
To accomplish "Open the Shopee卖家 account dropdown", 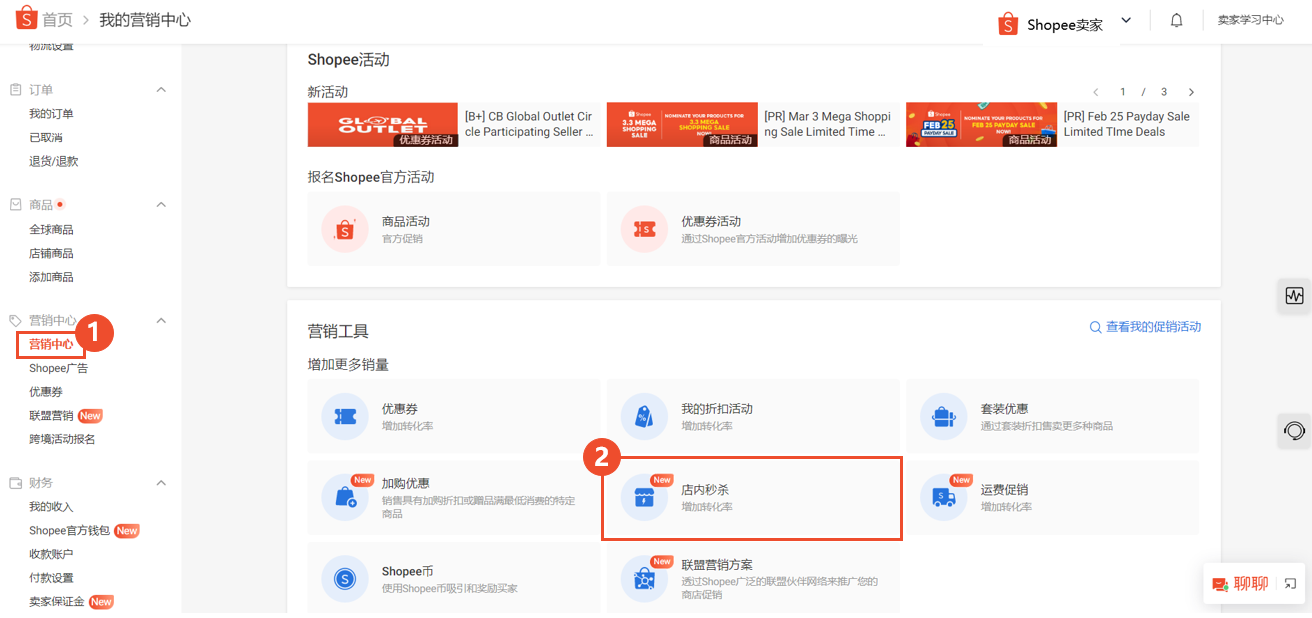I will point(1126,20).
